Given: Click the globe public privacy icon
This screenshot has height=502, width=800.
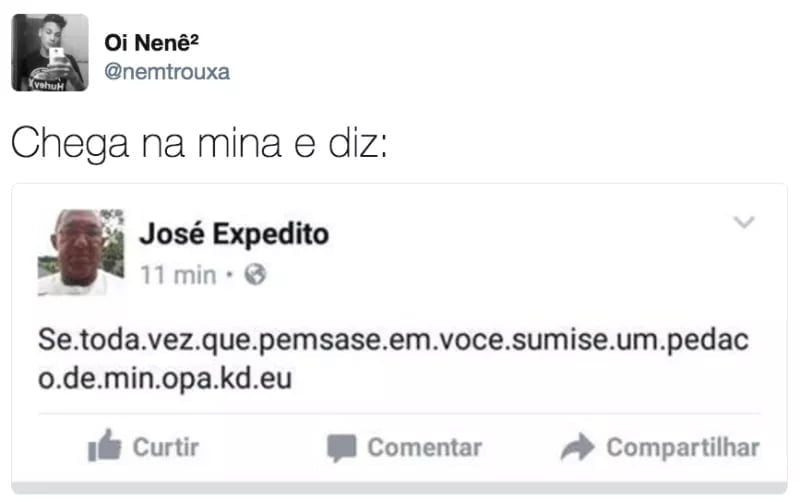Looking at the screenshot, I should tap(255, 275).
